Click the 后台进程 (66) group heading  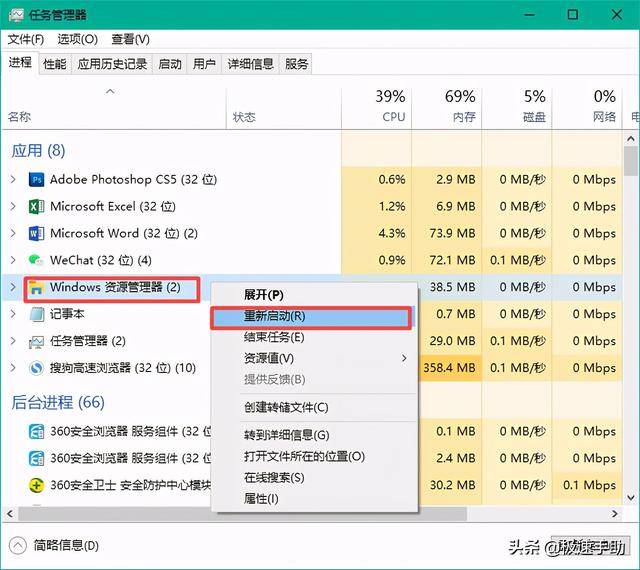click(x=58, y=403)
